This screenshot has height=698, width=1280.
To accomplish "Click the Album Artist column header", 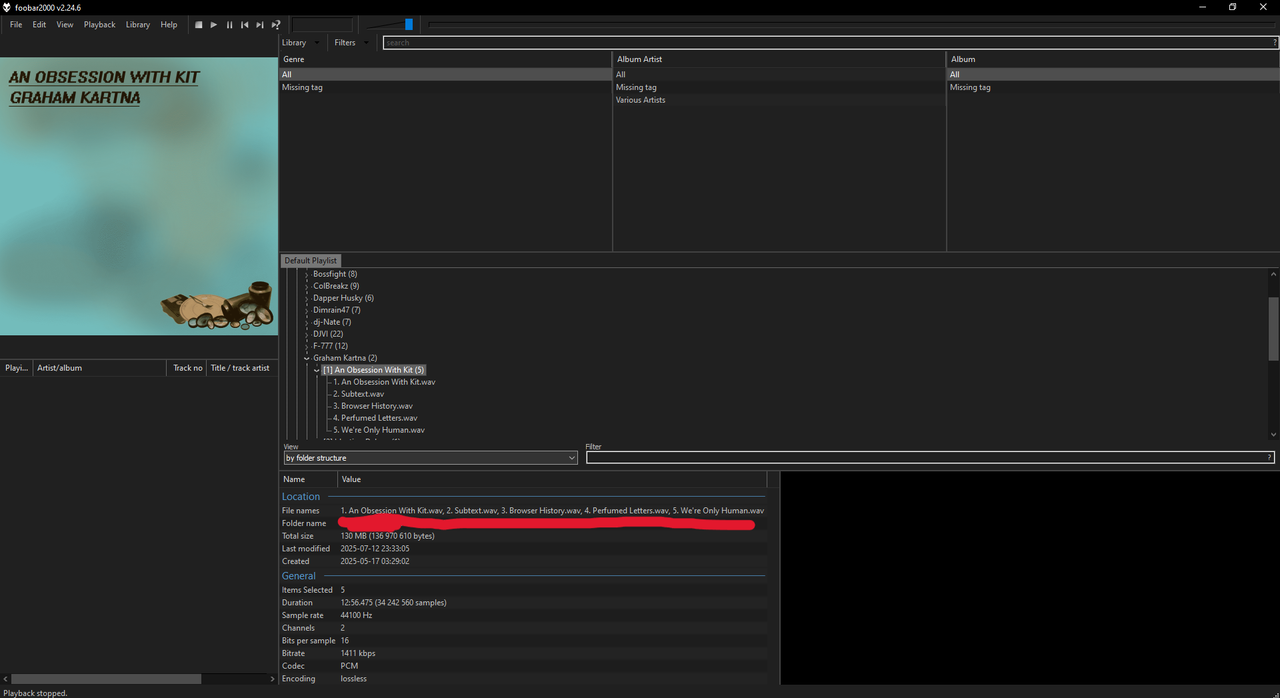I will pyautogui.click(x=779, y=59).
